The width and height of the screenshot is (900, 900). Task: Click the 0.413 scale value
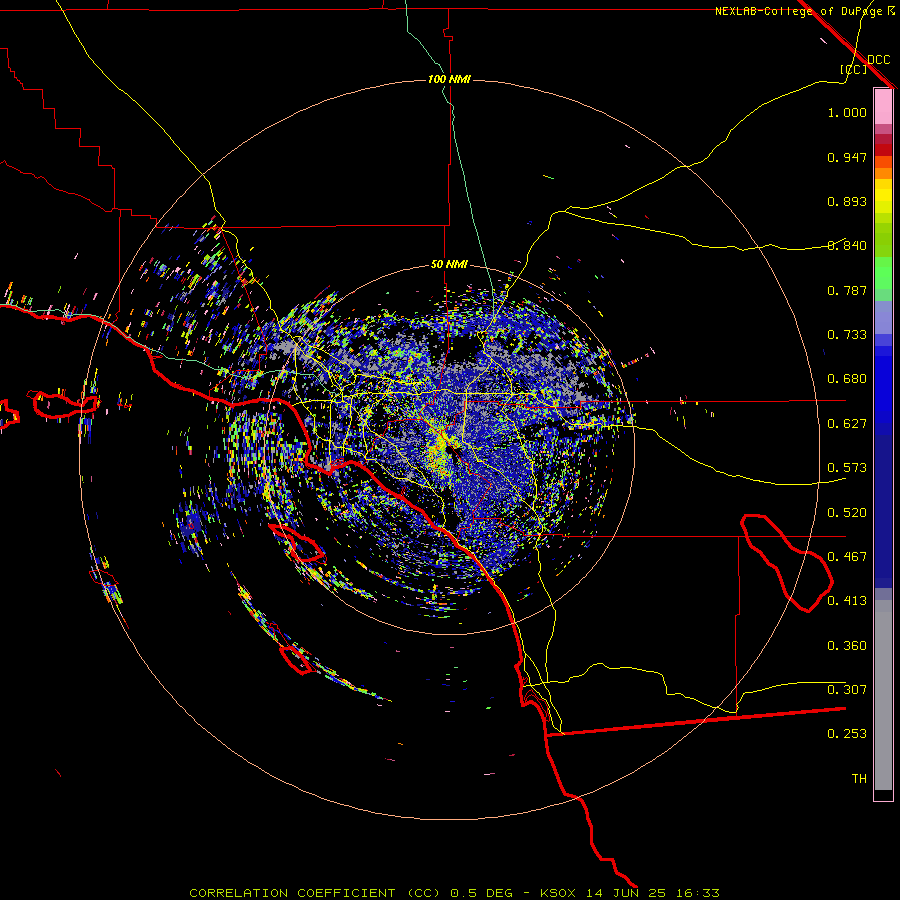pyautogui.click(x=847, y=601)
